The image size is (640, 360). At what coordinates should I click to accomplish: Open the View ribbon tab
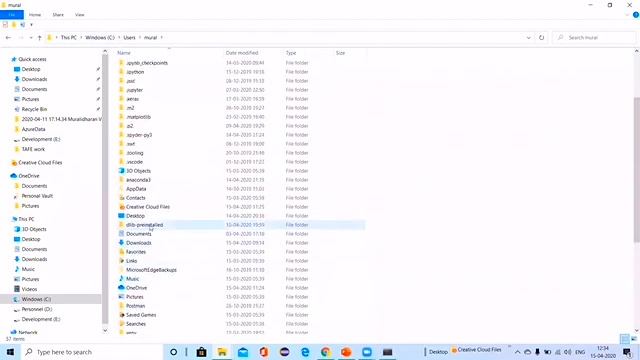point(80,15)
